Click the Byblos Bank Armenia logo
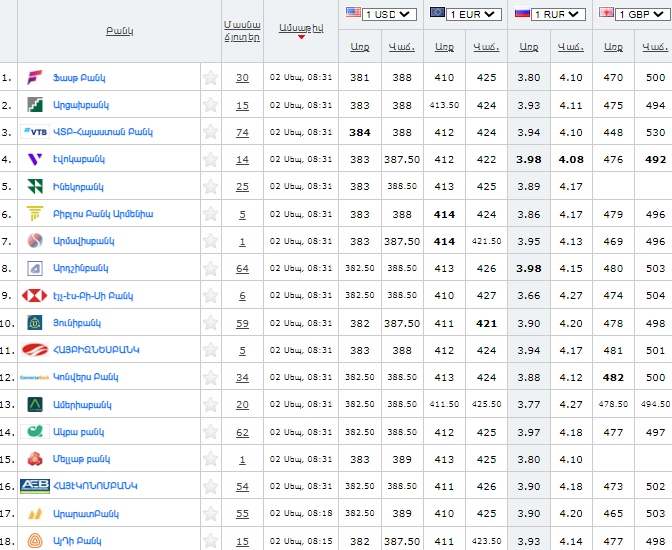Screen dimensions: 672x550 (35, 213)
